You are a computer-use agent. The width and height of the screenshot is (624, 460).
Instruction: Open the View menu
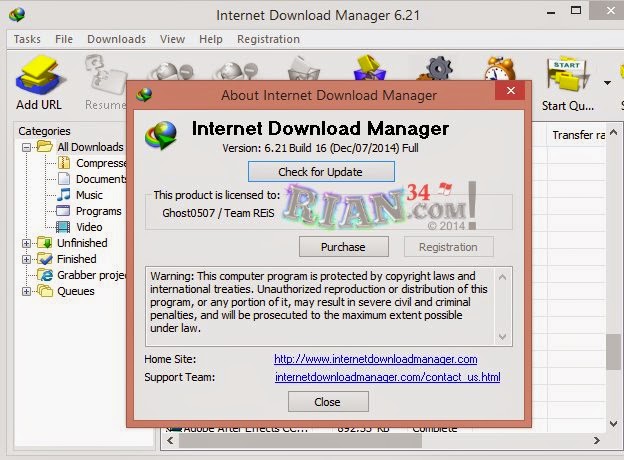point(172,39)
